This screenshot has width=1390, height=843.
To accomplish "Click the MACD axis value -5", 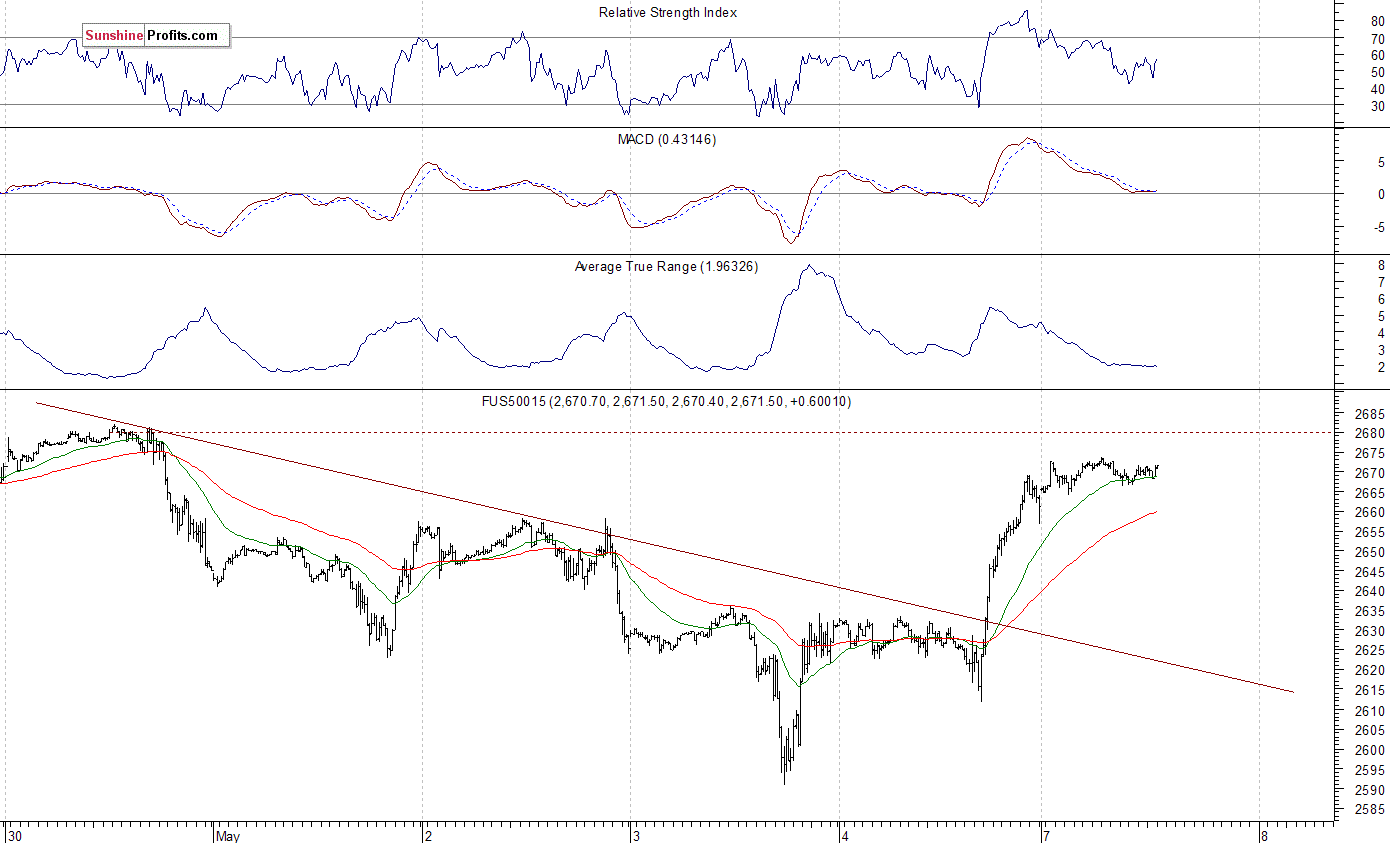I will [1378, 227].
